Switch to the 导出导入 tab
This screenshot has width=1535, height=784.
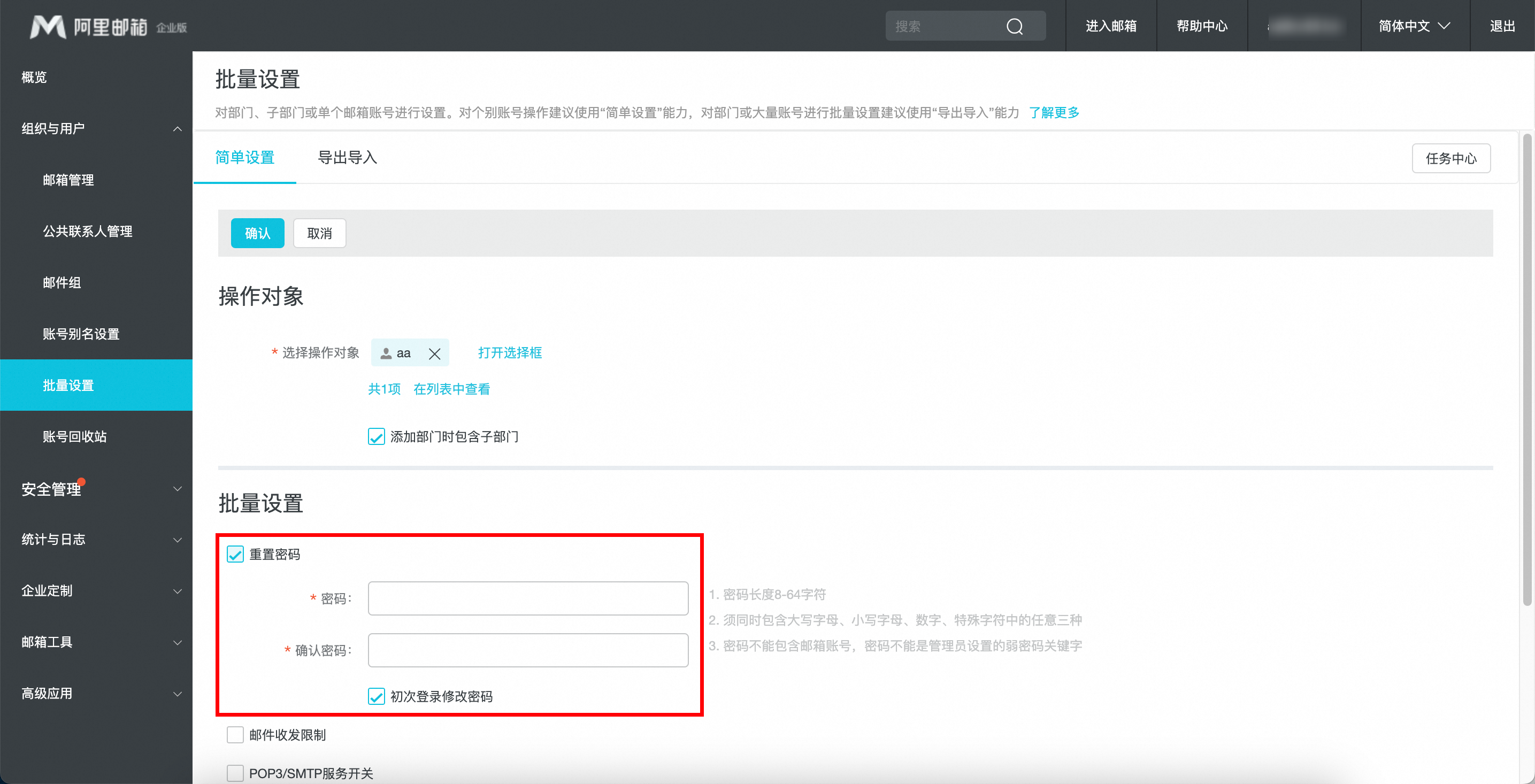pyautogui.click(x=348, y=157)
